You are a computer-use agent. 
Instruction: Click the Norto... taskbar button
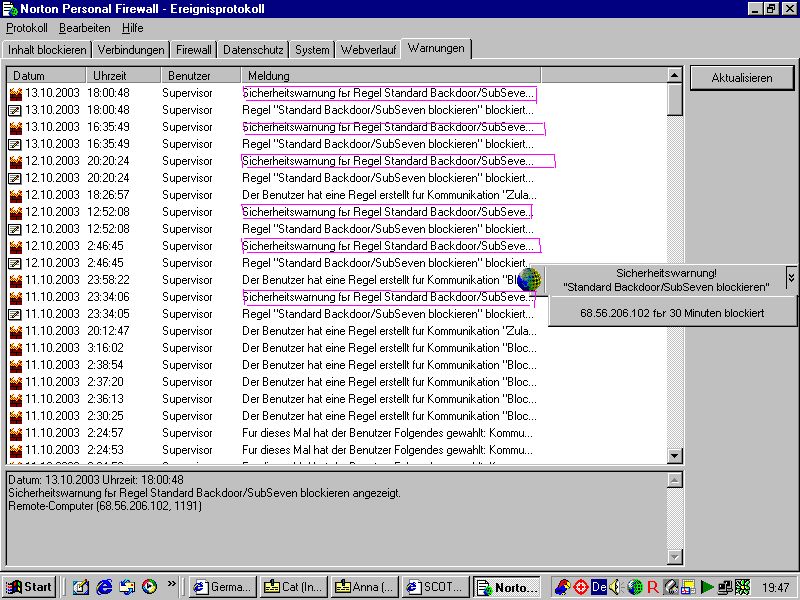click(507, 587)
